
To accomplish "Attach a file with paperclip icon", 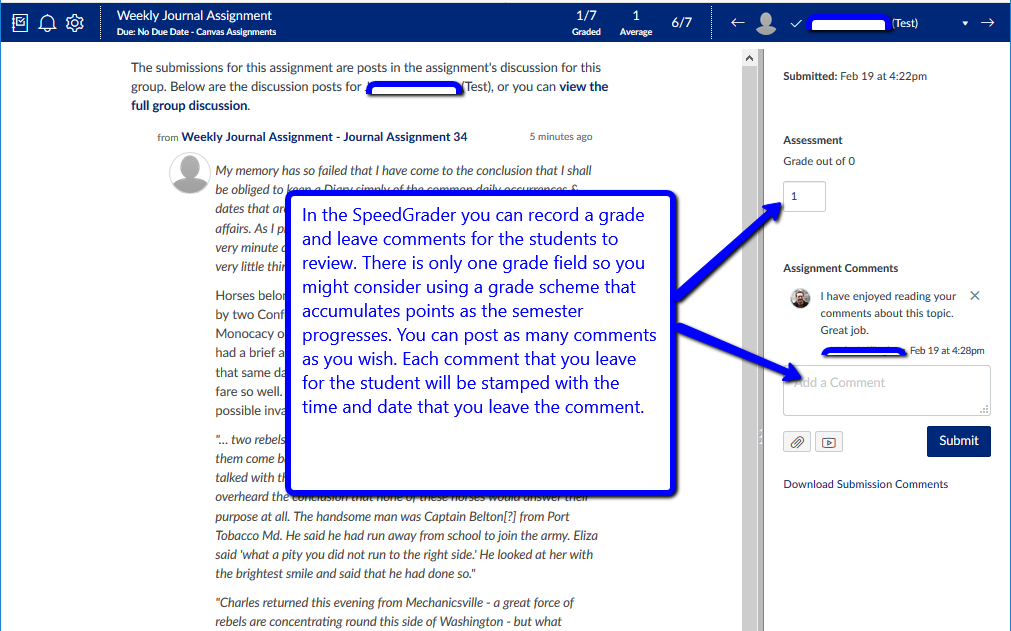I will coord(797,442).
